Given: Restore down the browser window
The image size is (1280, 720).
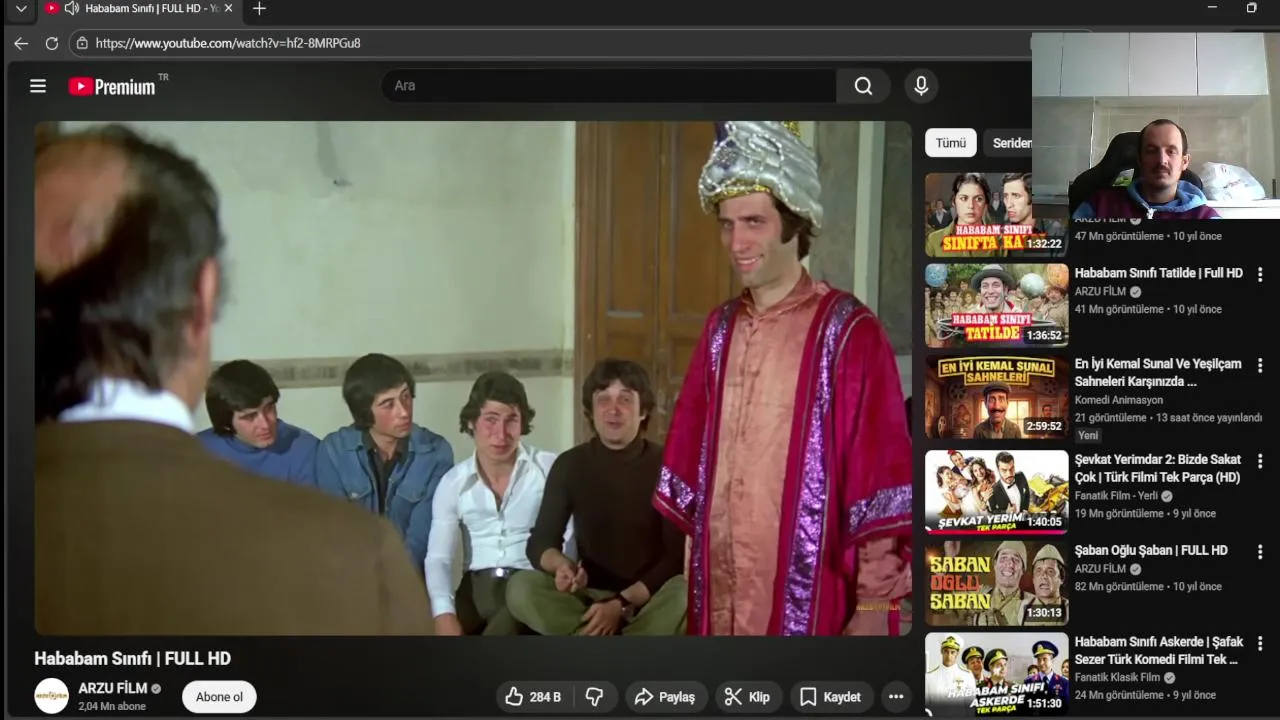Looking at the screenshot, I should [1251, 8].
